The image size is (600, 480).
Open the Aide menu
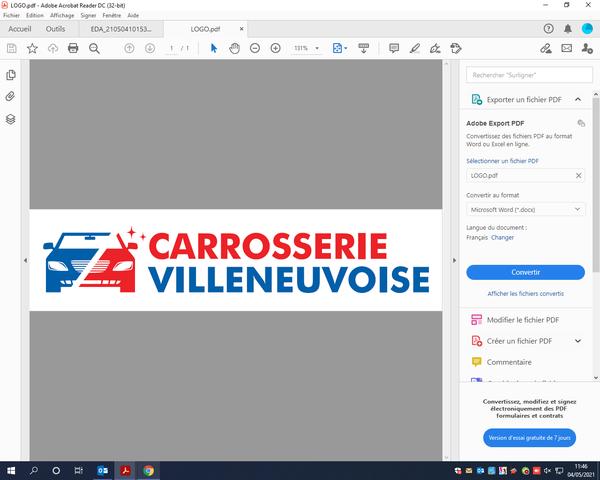133,15
